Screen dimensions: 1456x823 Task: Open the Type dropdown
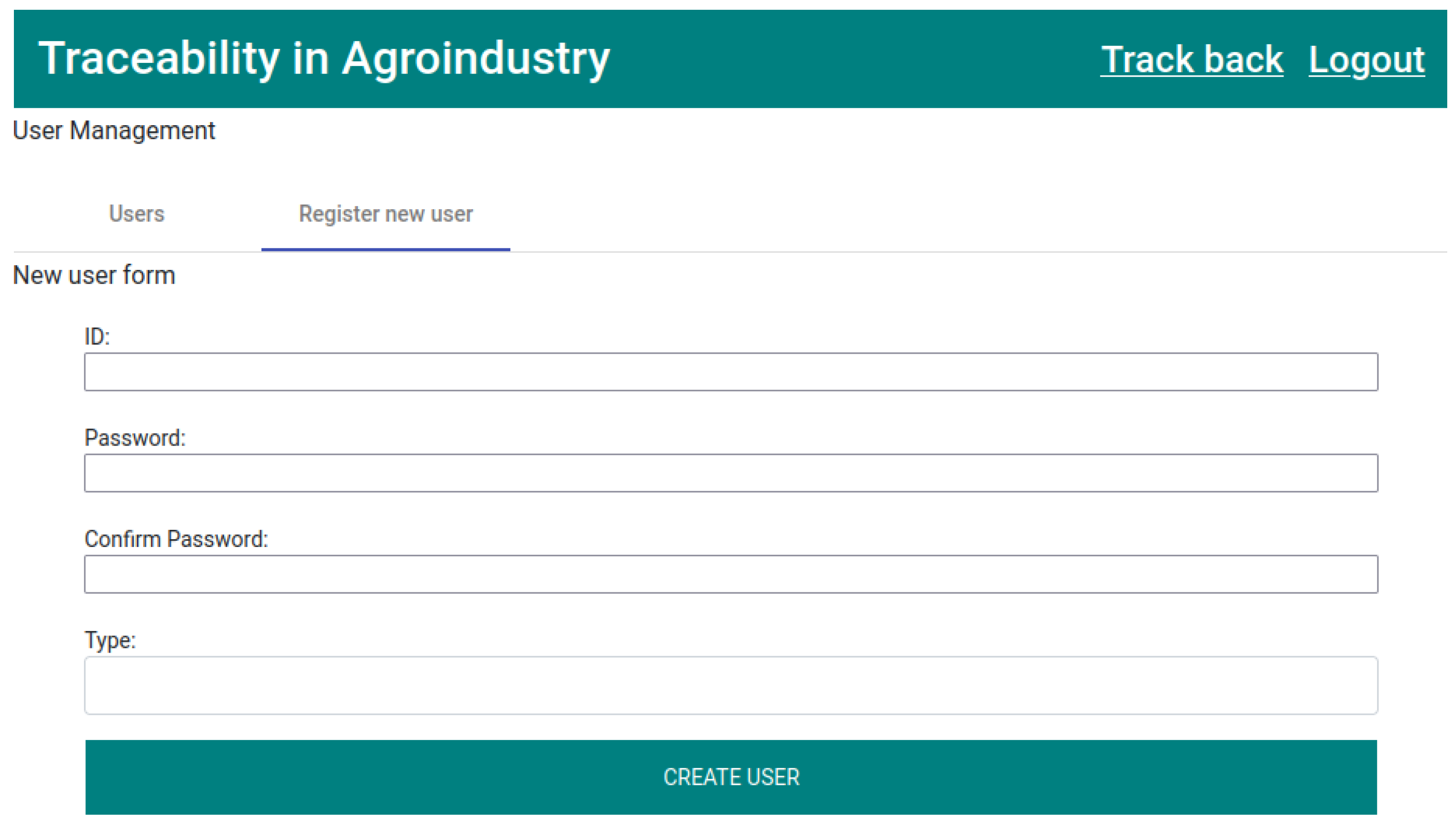click(x=731, y=685)
